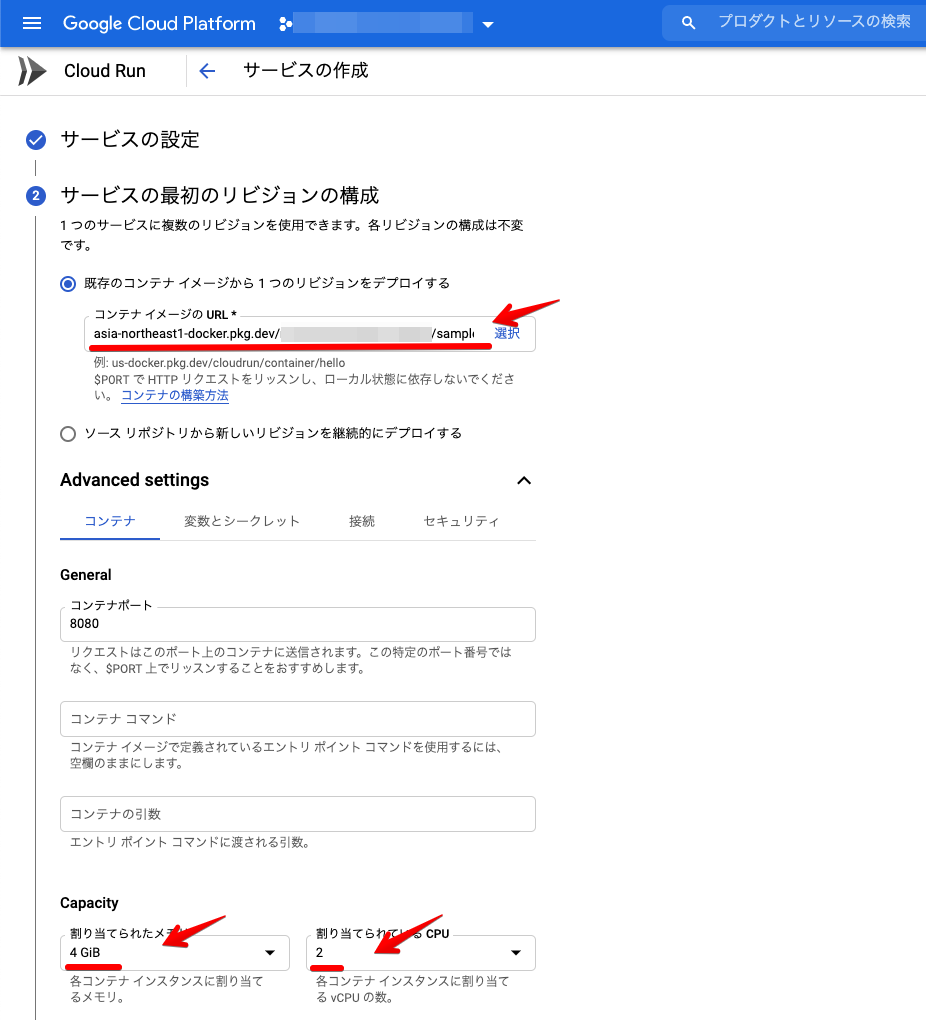Open the コンテナの構築方法 help link
The width and height of the screenshot is (926, 1020).
(x=174, y=395)
